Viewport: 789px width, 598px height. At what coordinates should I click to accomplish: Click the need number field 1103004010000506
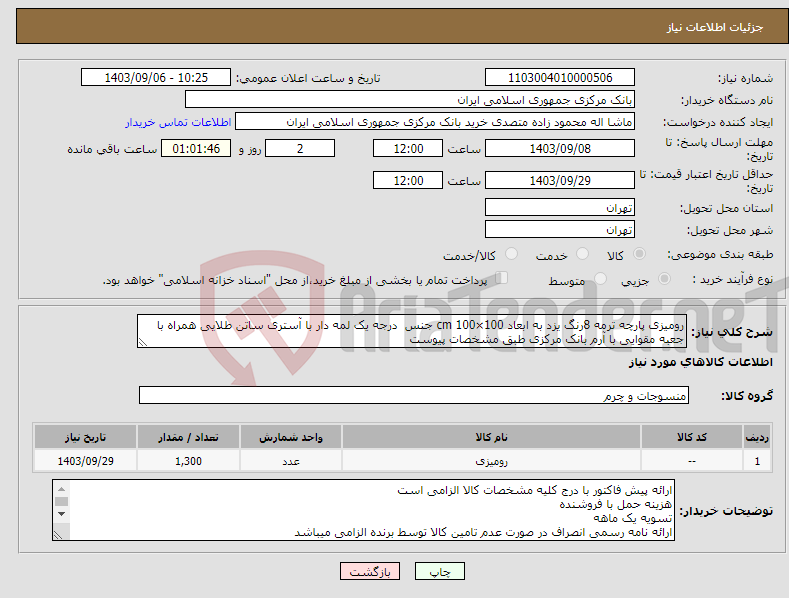[560, 78]
